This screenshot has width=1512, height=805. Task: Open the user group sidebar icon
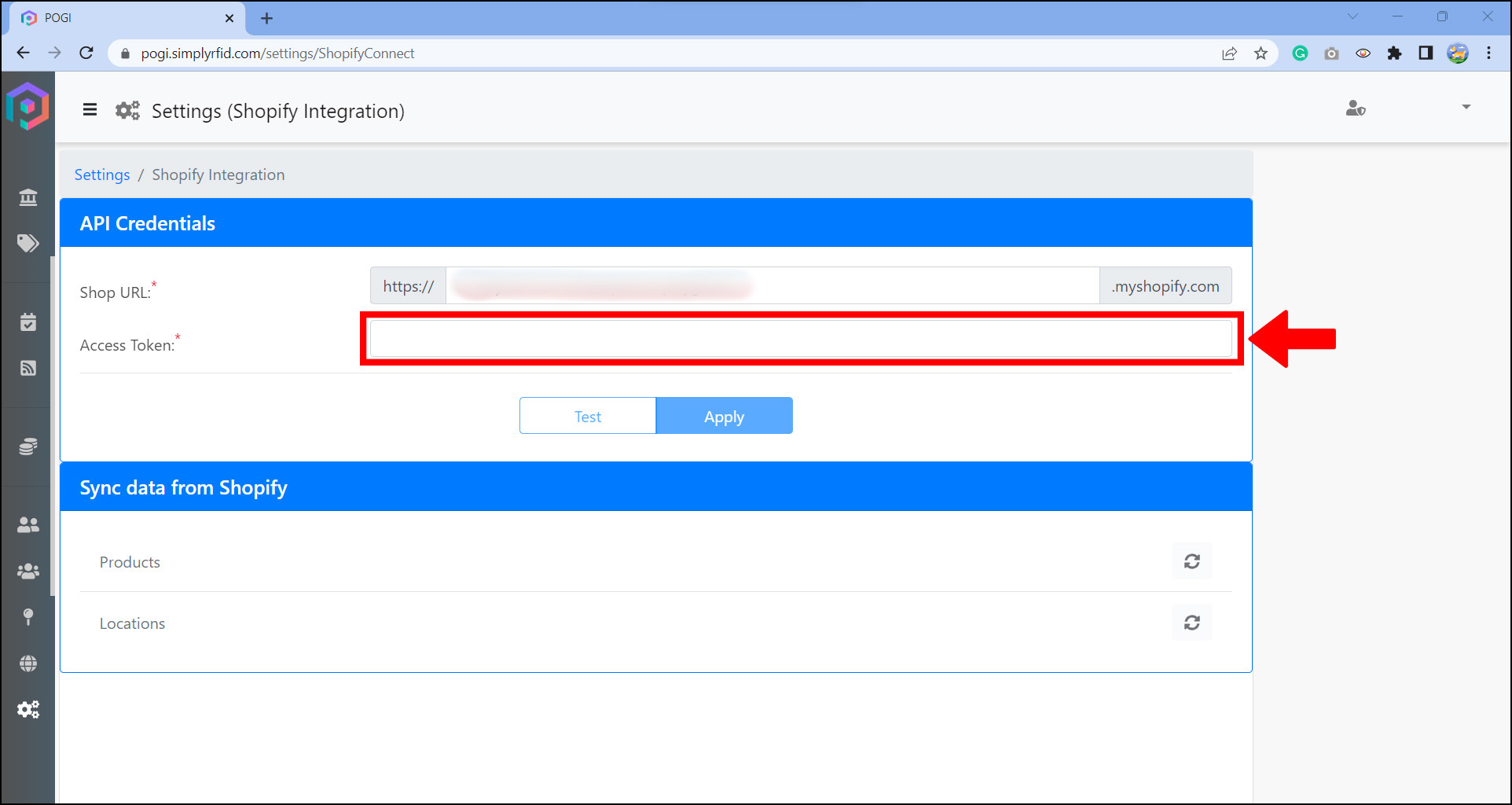[28, 572]
